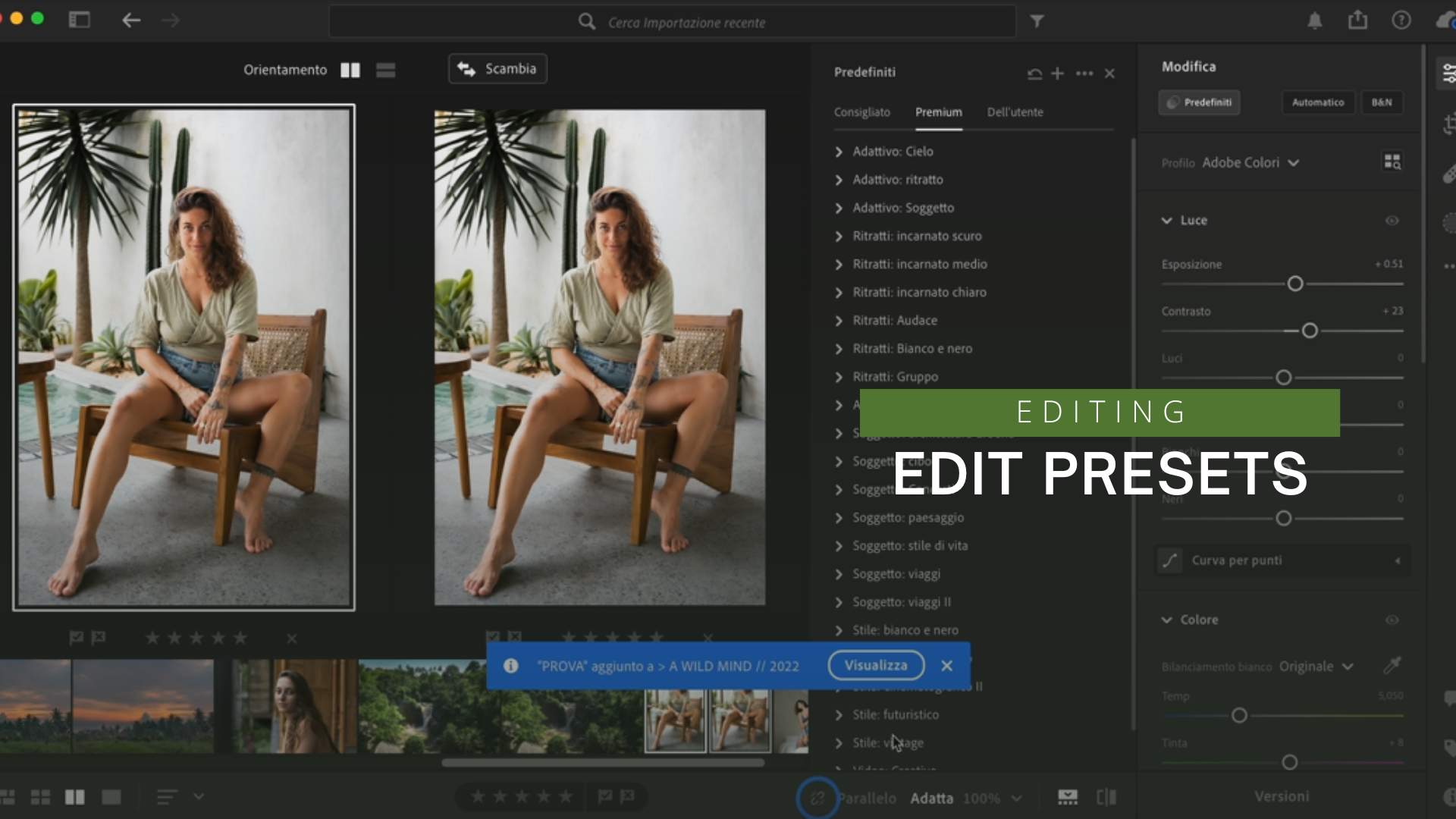Image resolution: width=1456 pixels, height=819 pixels.
Task: Click the Scambia button
Action: (x=497, y=69)
